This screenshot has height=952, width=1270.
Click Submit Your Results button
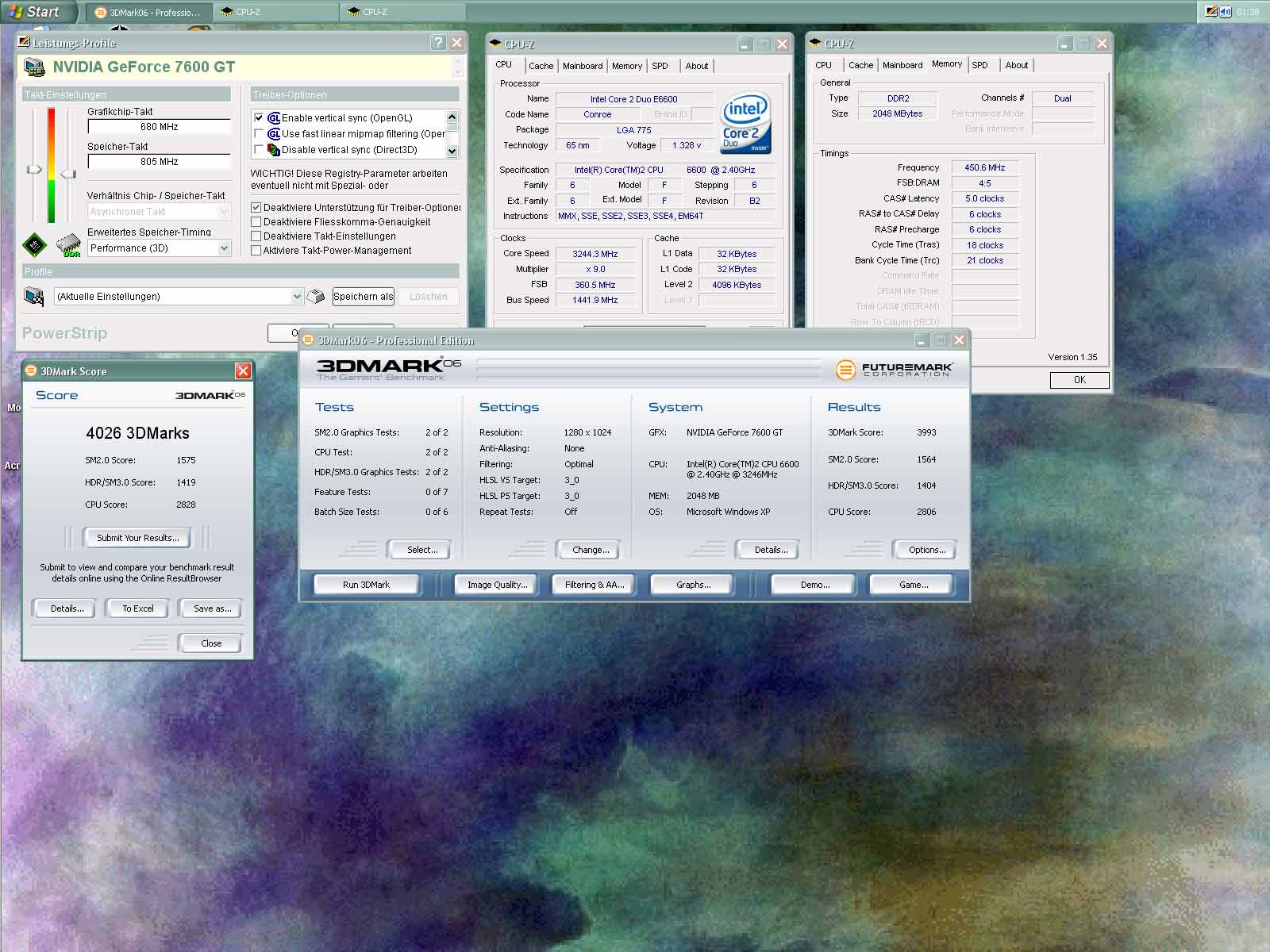(x=138, y=538)
